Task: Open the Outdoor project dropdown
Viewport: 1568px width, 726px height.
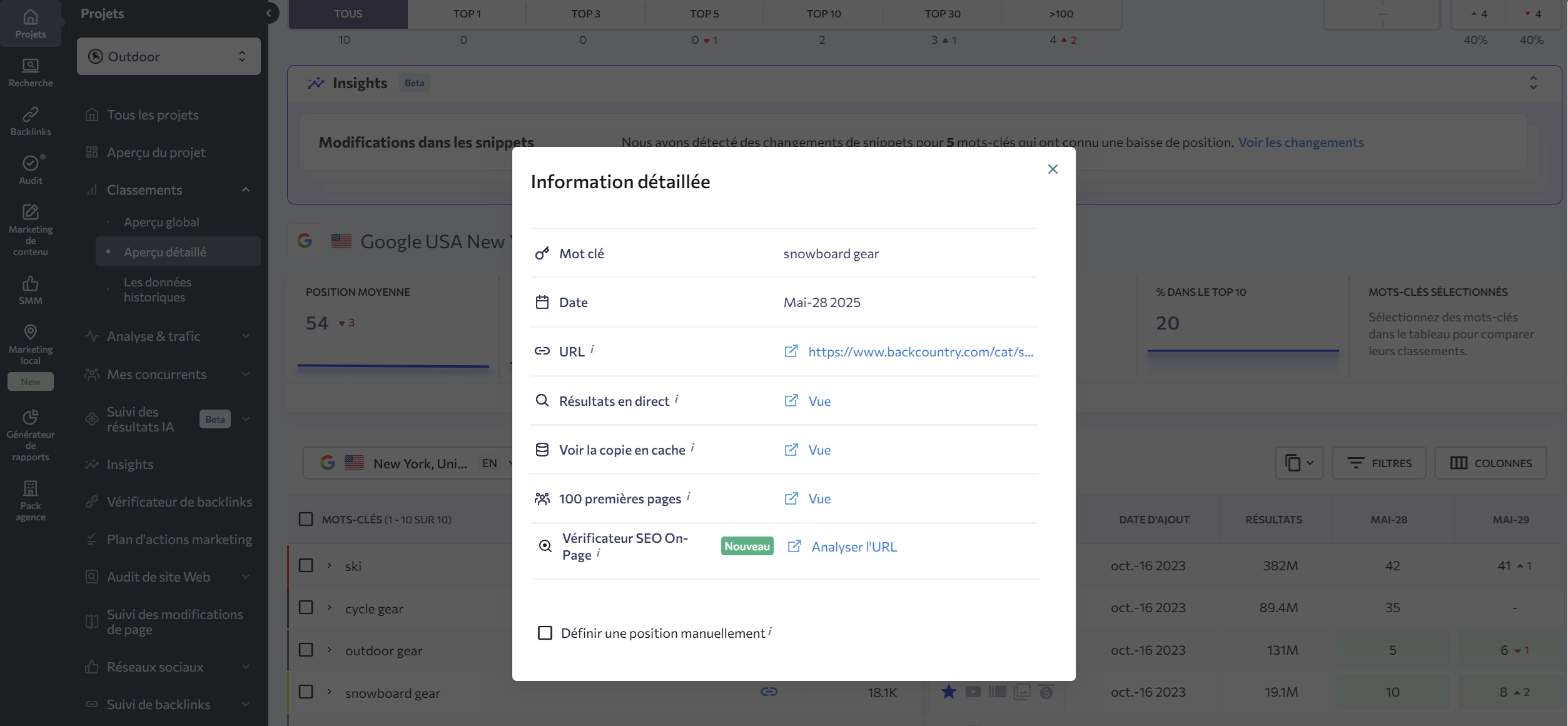Action: 168,56
